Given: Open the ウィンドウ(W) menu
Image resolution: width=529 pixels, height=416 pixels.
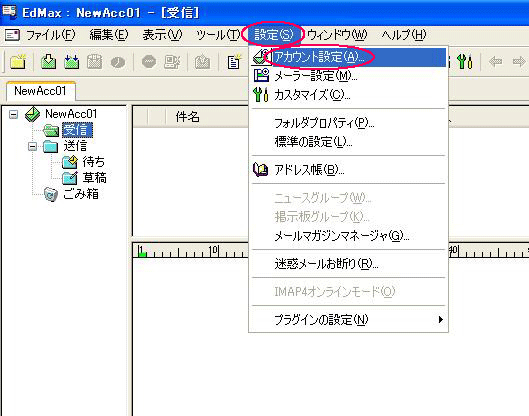Looking at the screenshot, I should coord(337,35).
